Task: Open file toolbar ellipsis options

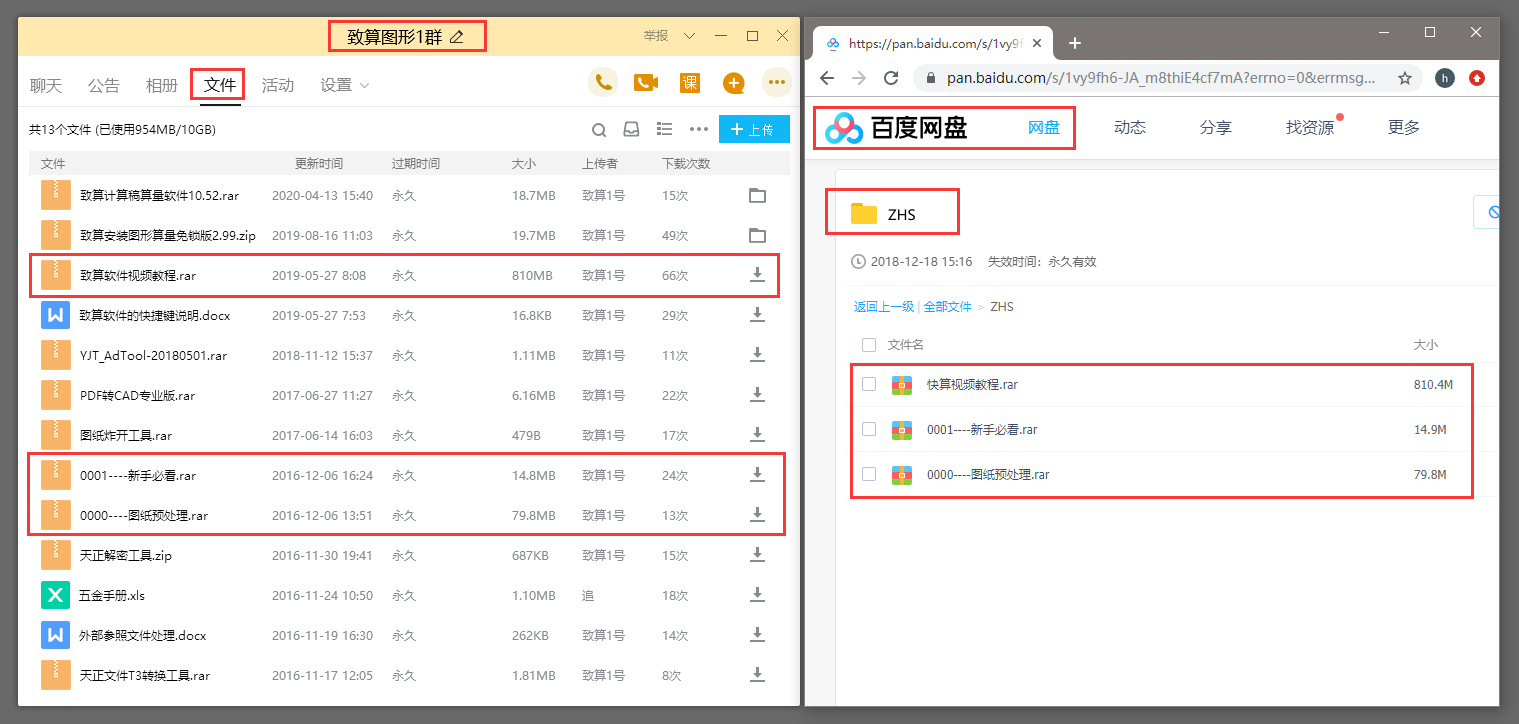Action: tap(699, 129)
